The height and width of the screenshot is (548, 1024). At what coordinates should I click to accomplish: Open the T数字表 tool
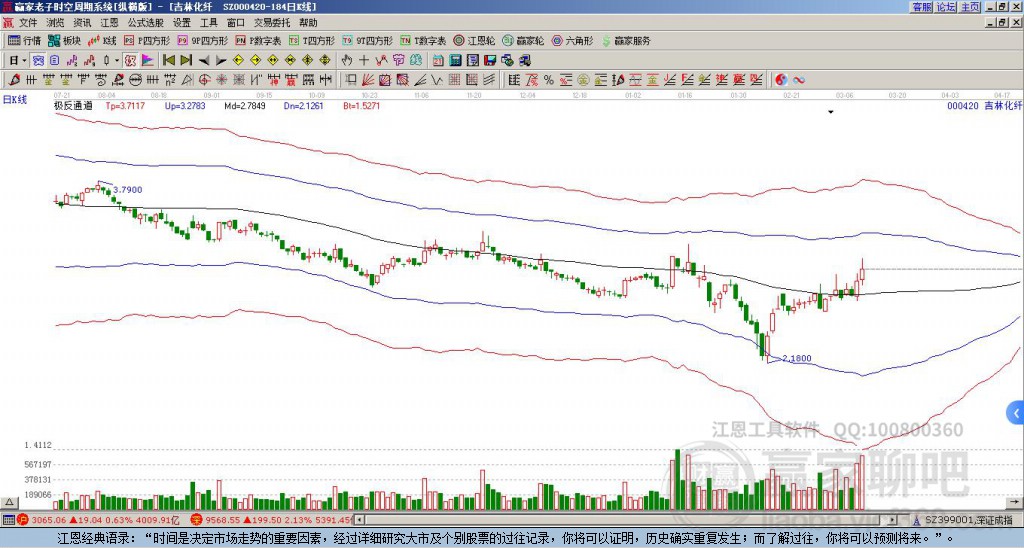click(423, 40)
